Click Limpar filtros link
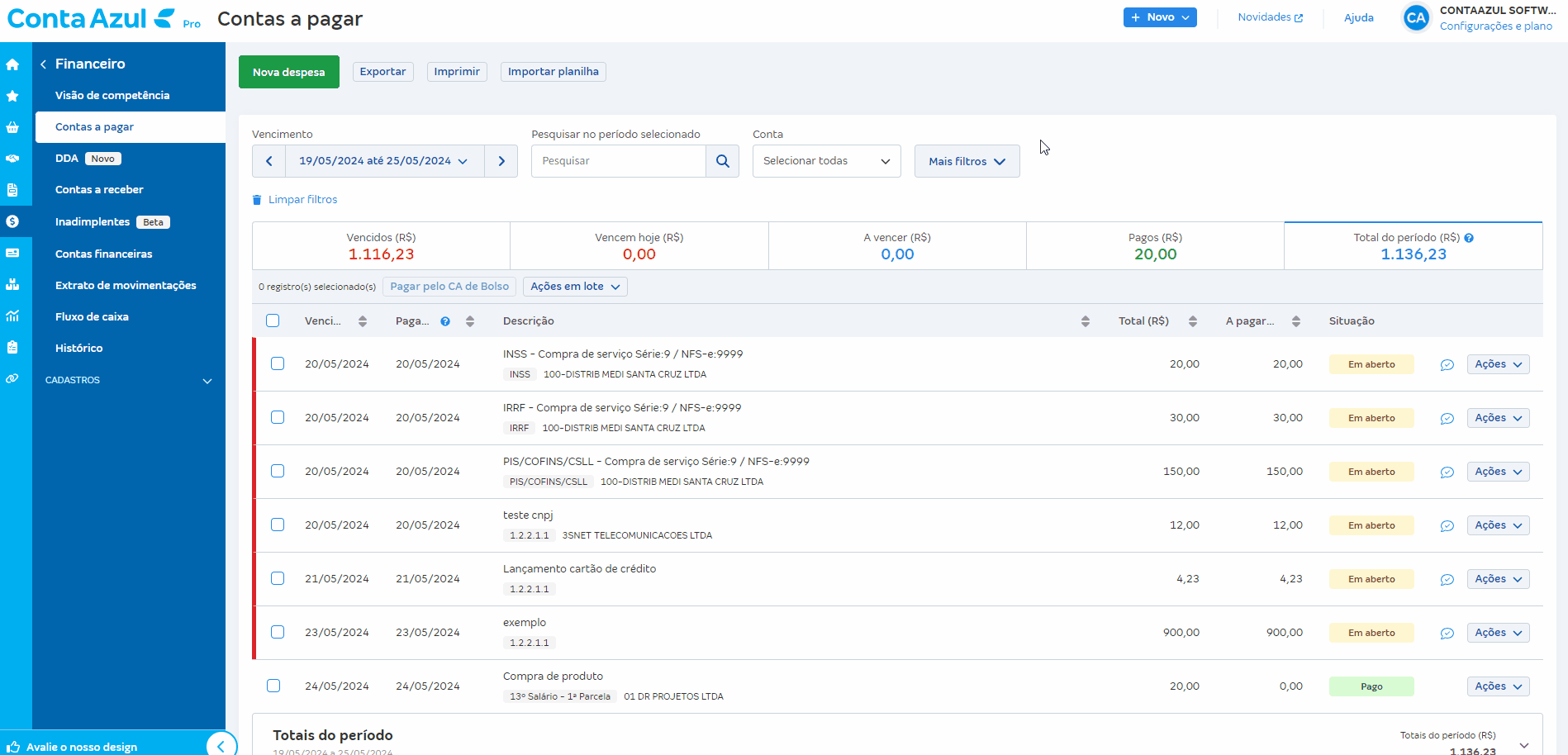This screenshot has height=755, width=1568. tap(295, 200)
